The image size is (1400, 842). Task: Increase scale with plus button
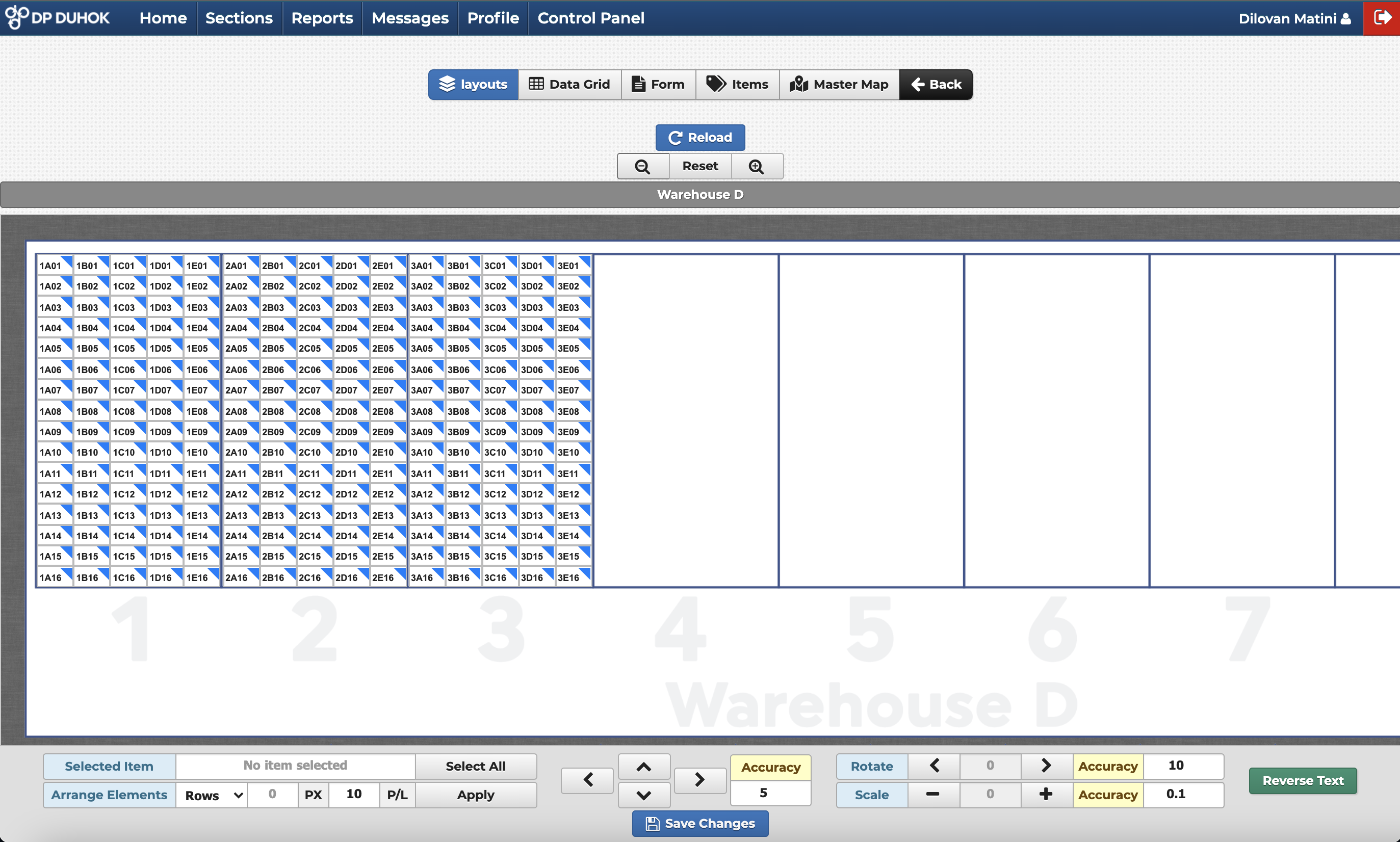tap(1047, 794)
